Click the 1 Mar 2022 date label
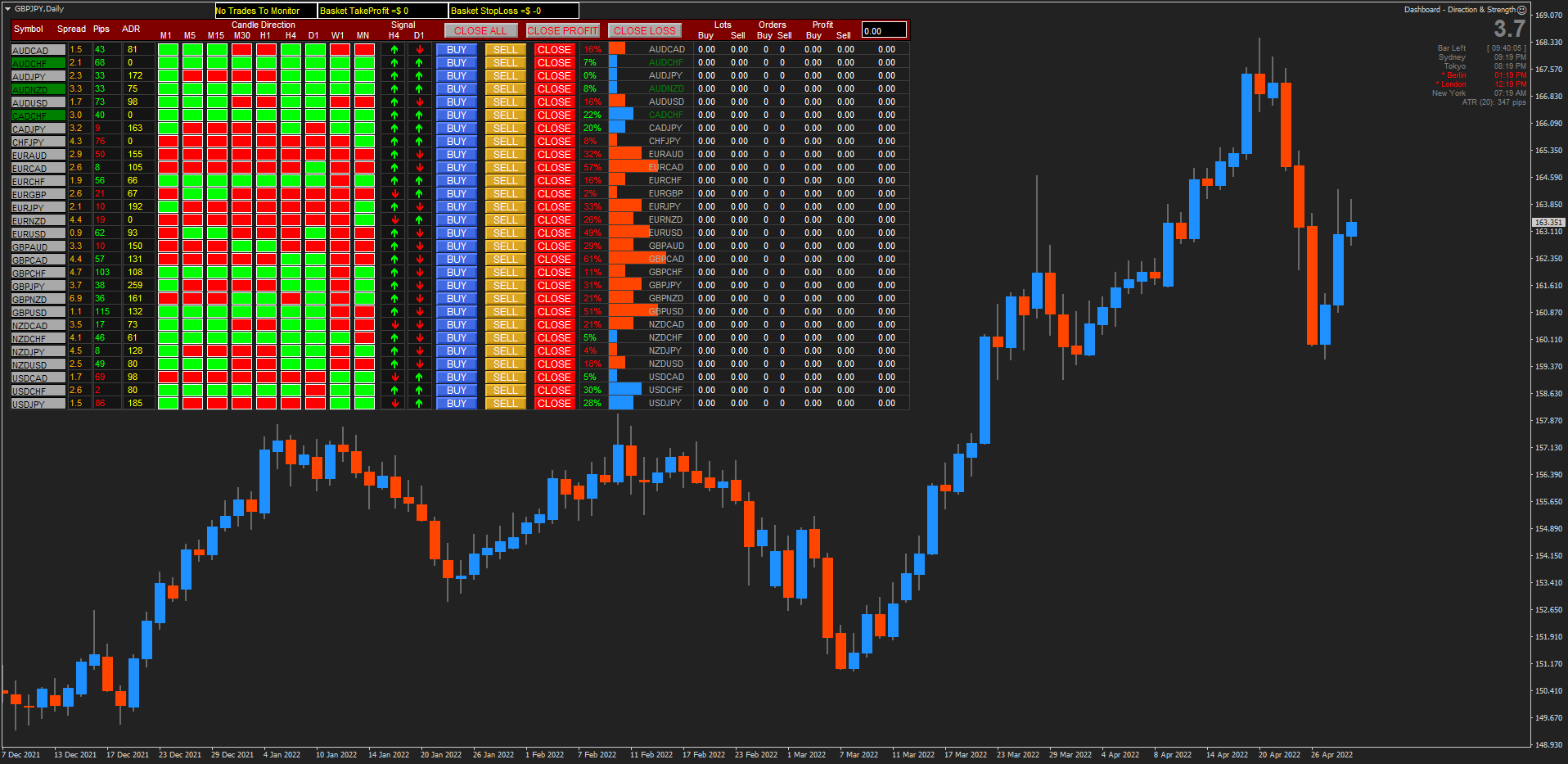1568x764 pixels. tap(807, 755)
